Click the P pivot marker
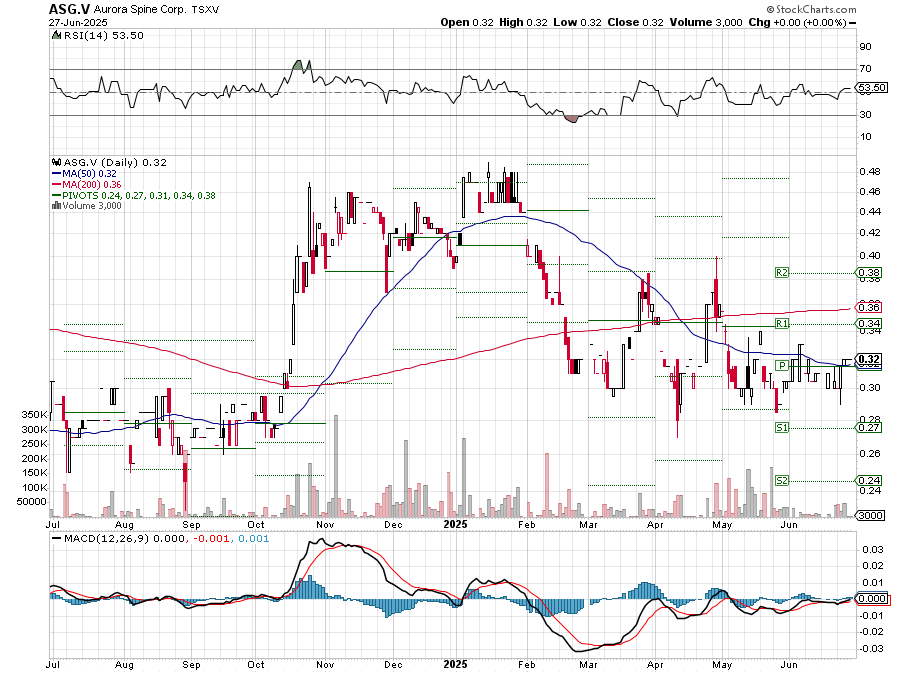This screenshot has height=673, width=900. point(781,365)
